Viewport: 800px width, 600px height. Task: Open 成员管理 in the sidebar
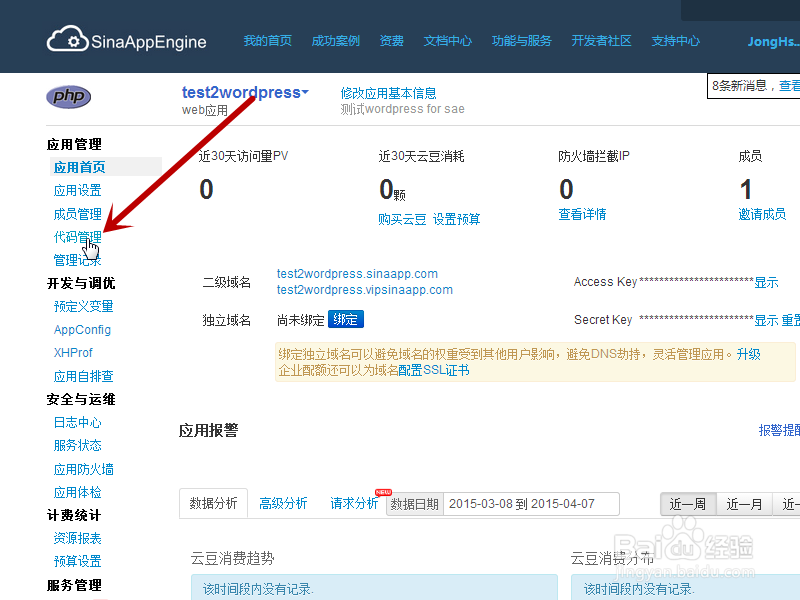pyautogui.click(x=78, y=214)
